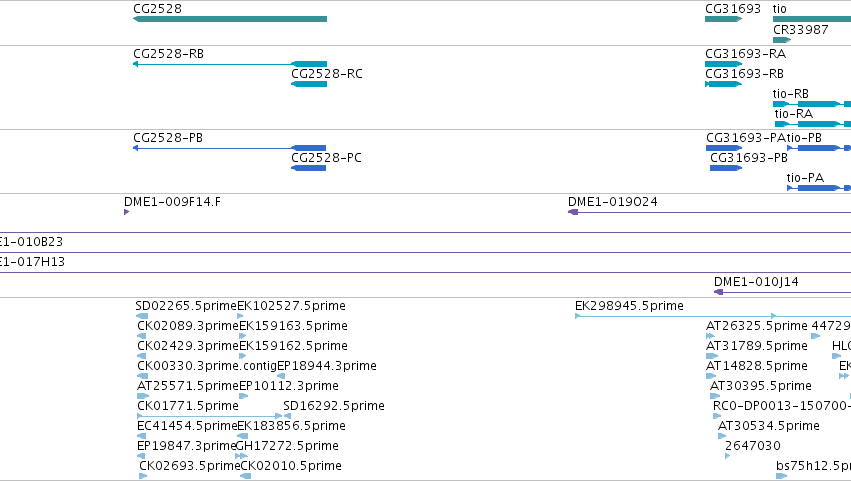Select the DME1-009F14.F marker arrow
Image resolution: width=851 pixels, height=481 pixels.
click(x=126, y=212)
